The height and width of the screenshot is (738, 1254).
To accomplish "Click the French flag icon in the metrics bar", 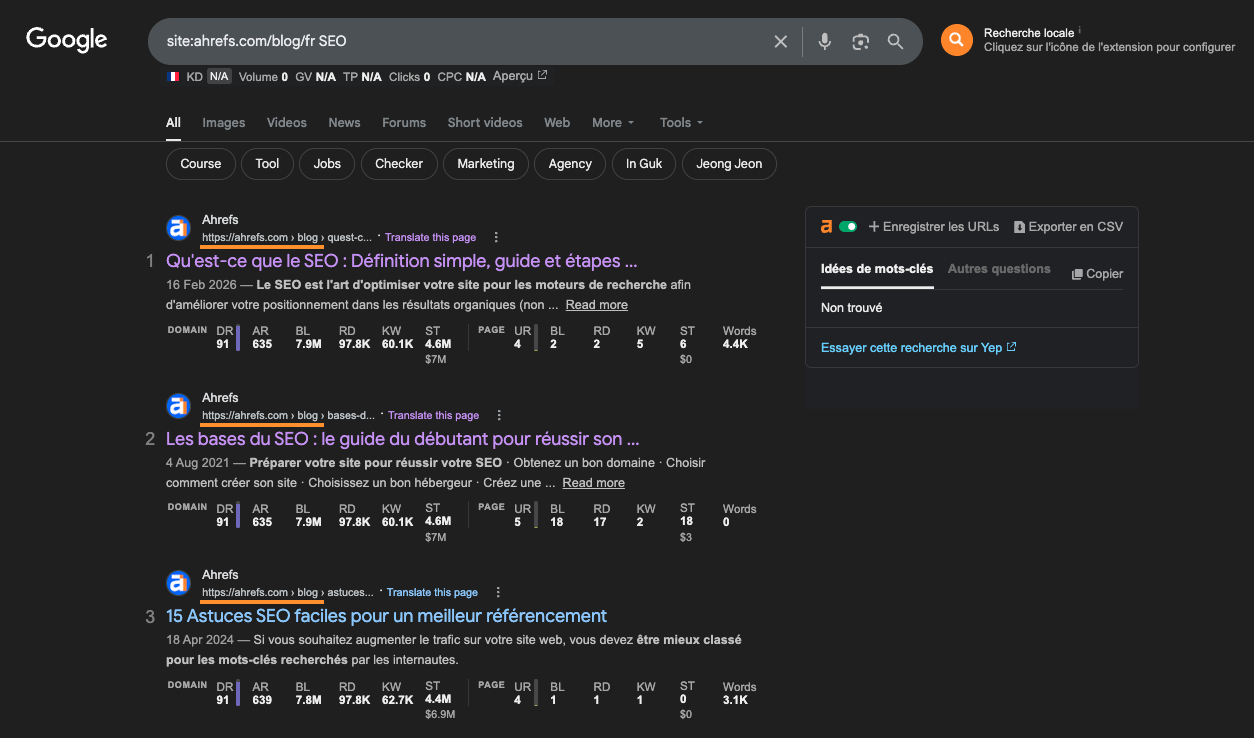I will coord(172,76).
